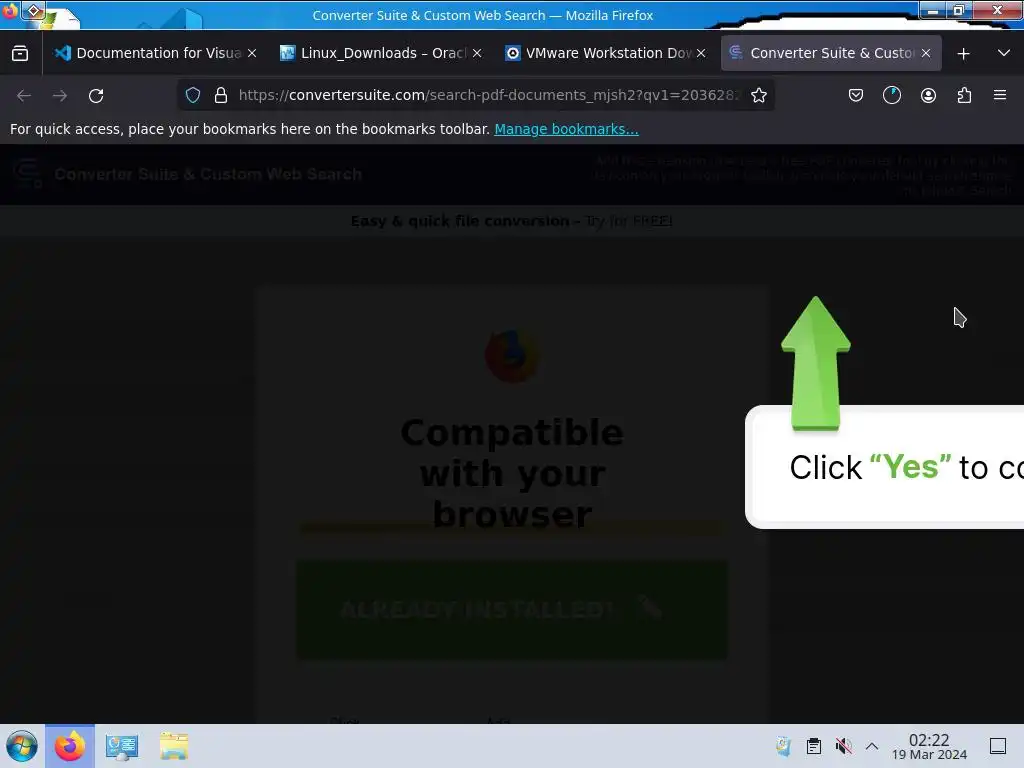
Task: Open the file manager folder icon
Action: point(174,746)
